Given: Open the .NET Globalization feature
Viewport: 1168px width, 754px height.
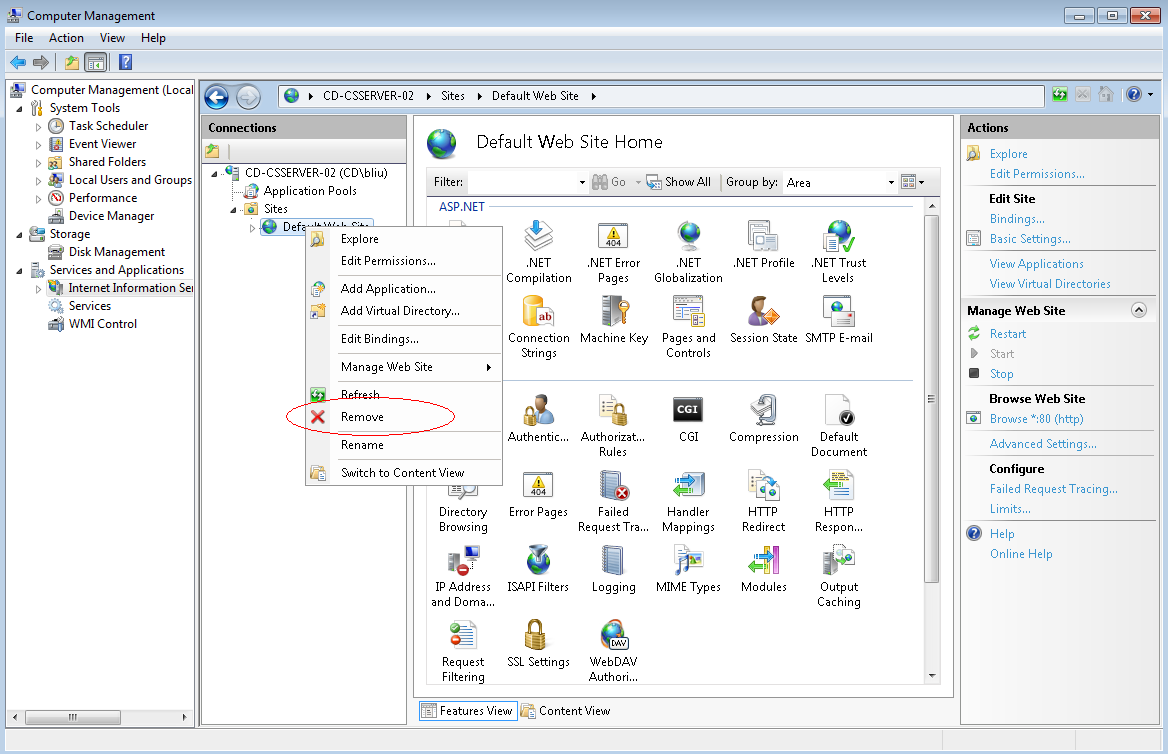Looking at the screenshot, I should click(688, 252).
